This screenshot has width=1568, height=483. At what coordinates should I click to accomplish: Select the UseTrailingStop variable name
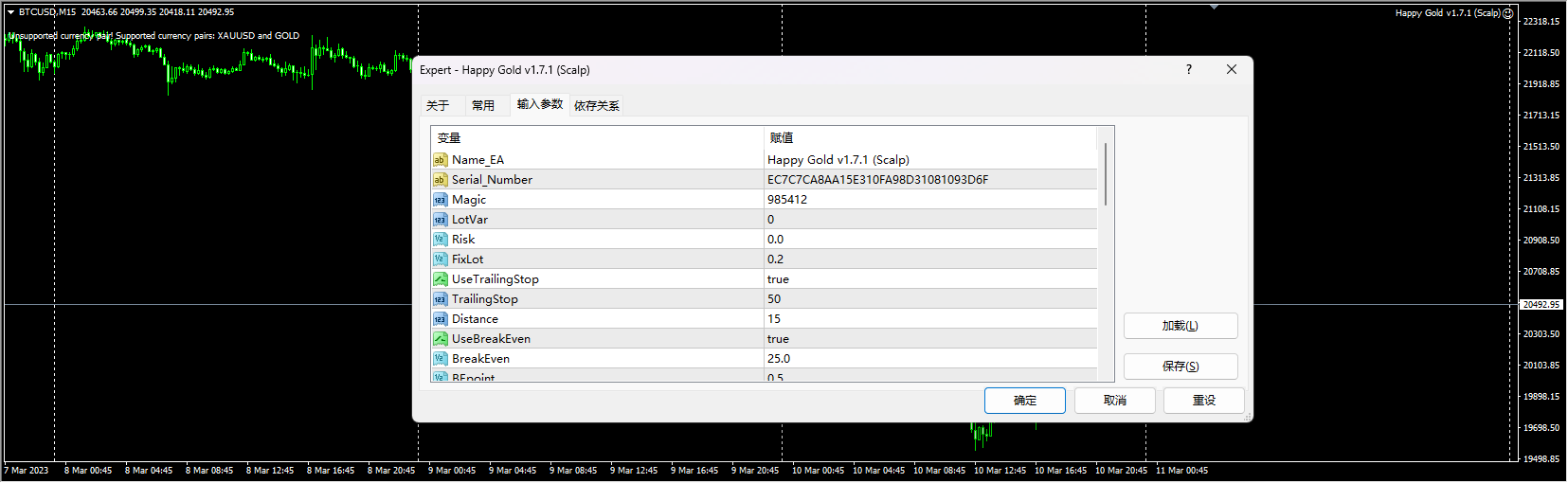pyautogui.click(x=496, y=279)
